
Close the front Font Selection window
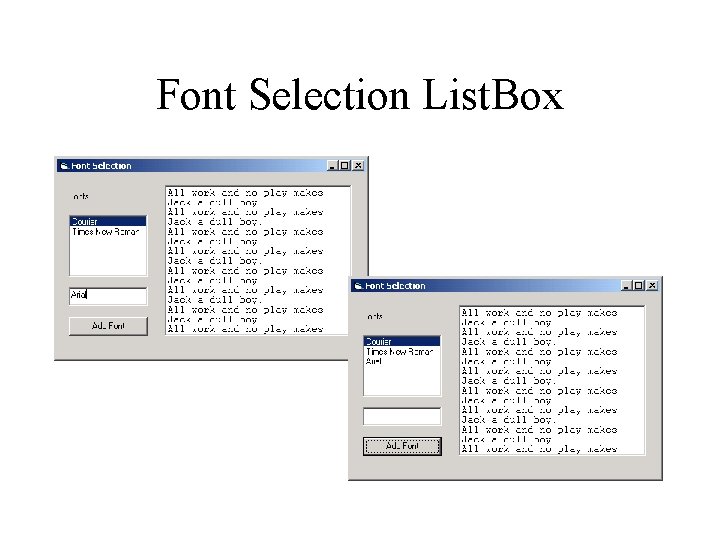tap(652, 286)
